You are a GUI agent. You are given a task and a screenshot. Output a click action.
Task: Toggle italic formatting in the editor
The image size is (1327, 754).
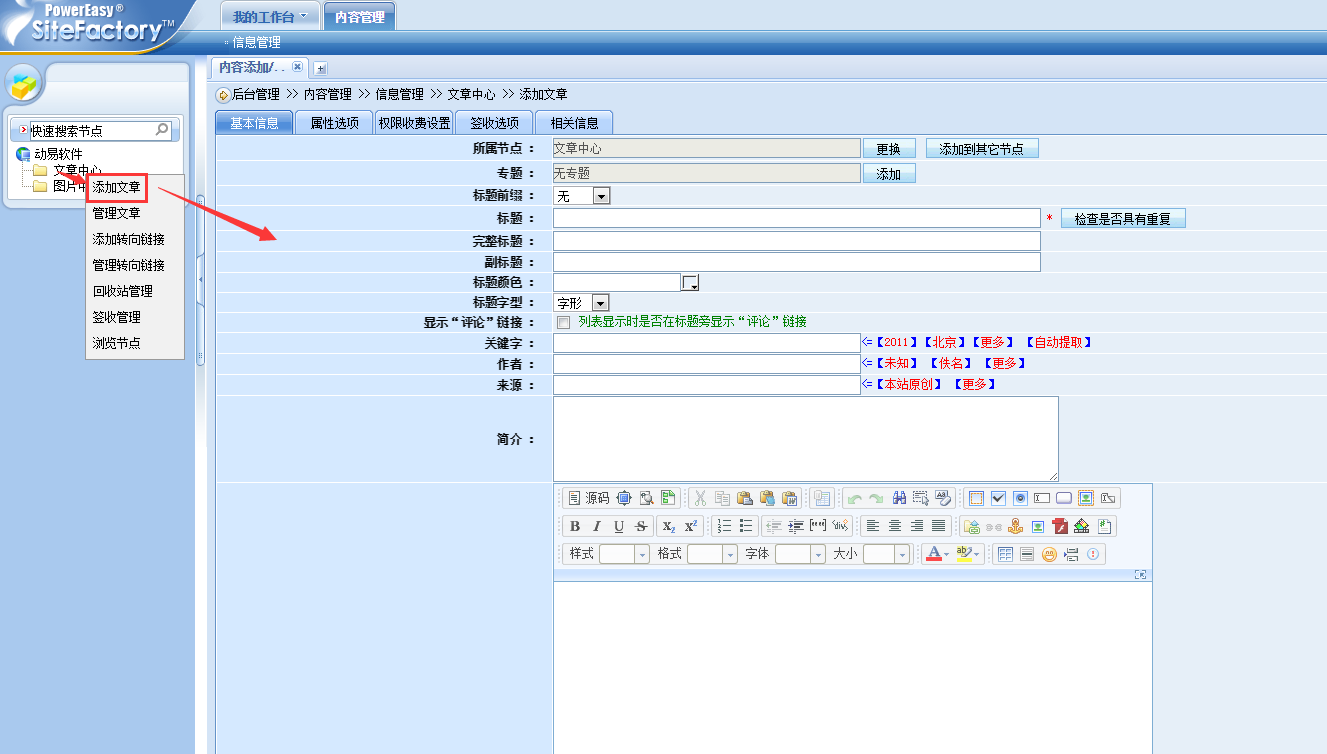coord(597,526)
